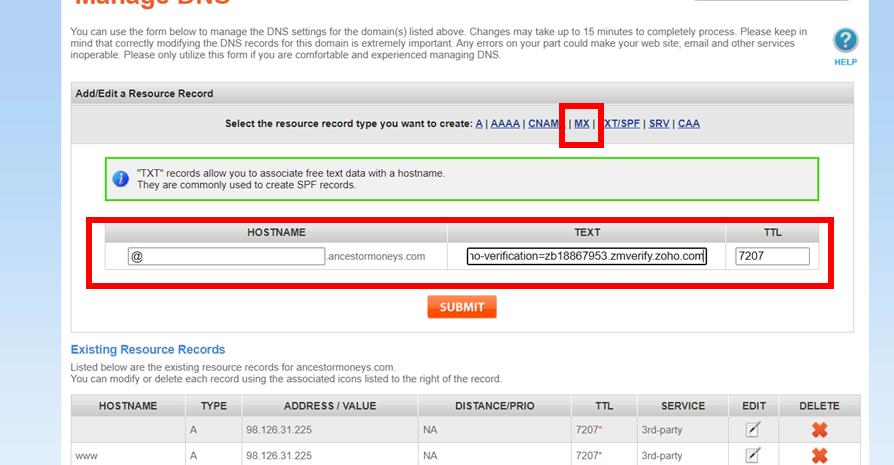894x465 pixels.
Task: Select the AAAA record type link
Action: [505, 124]
